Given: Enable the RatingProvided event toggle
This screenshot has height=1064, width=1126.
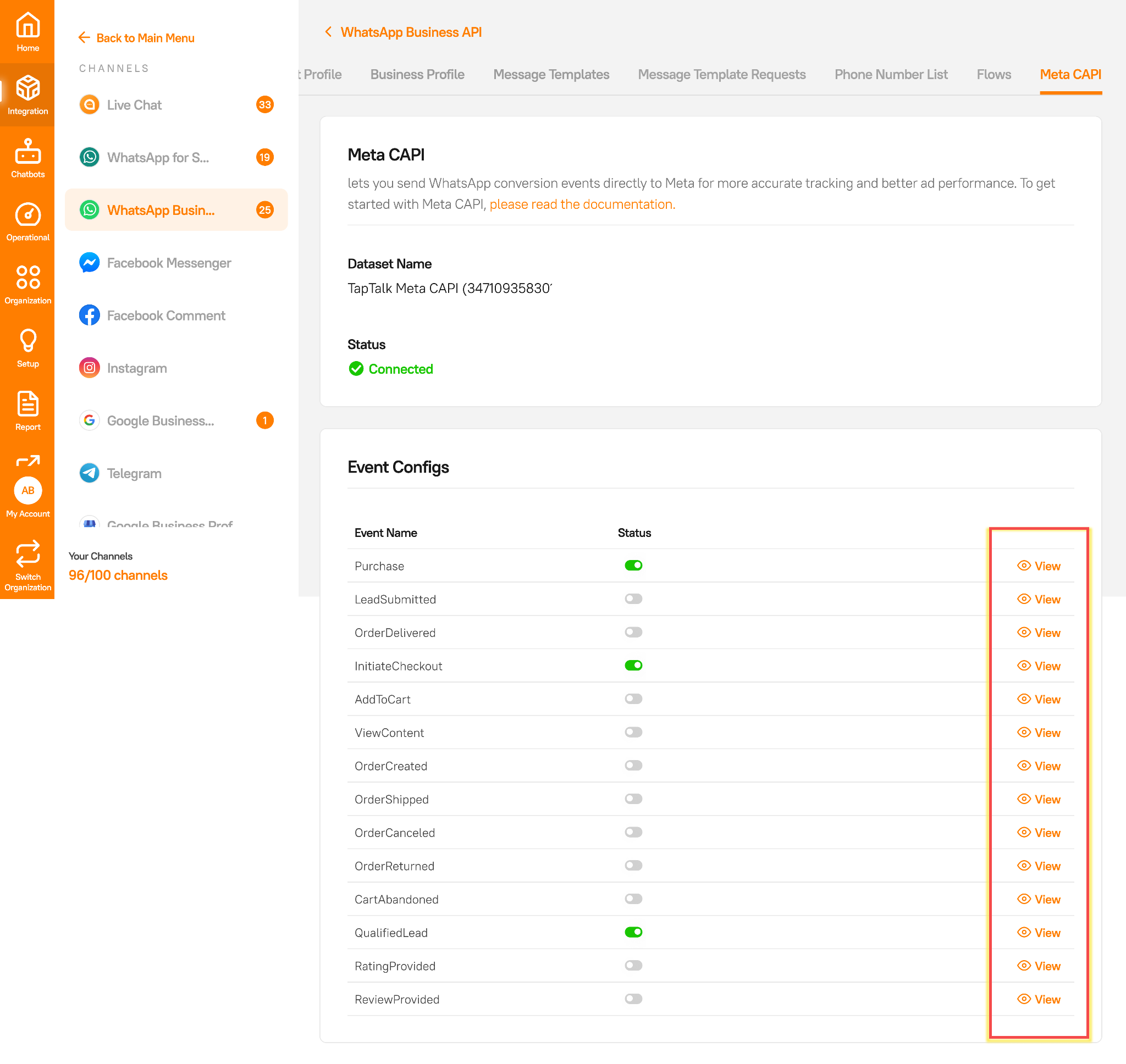Looking at the screenshot, I should point(633,966).
